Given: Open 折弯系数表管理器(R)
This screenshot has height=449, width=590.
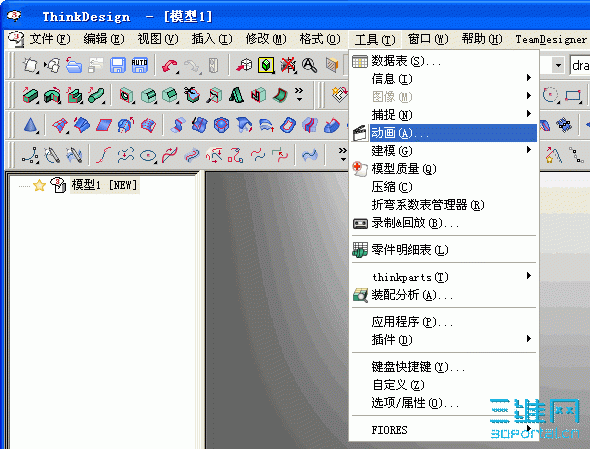Looking at the screenshot, I should [x=444, y=205].
